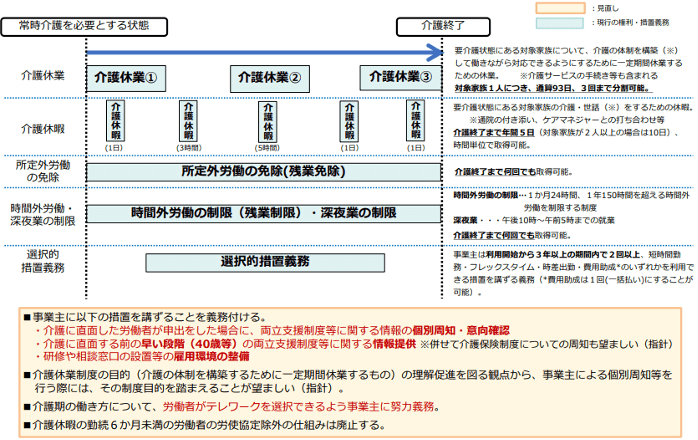Viewport: 698px width, 440px height.
Task: Click the 常時介護を必要とする状態 header box
Action: coord(79,23)
